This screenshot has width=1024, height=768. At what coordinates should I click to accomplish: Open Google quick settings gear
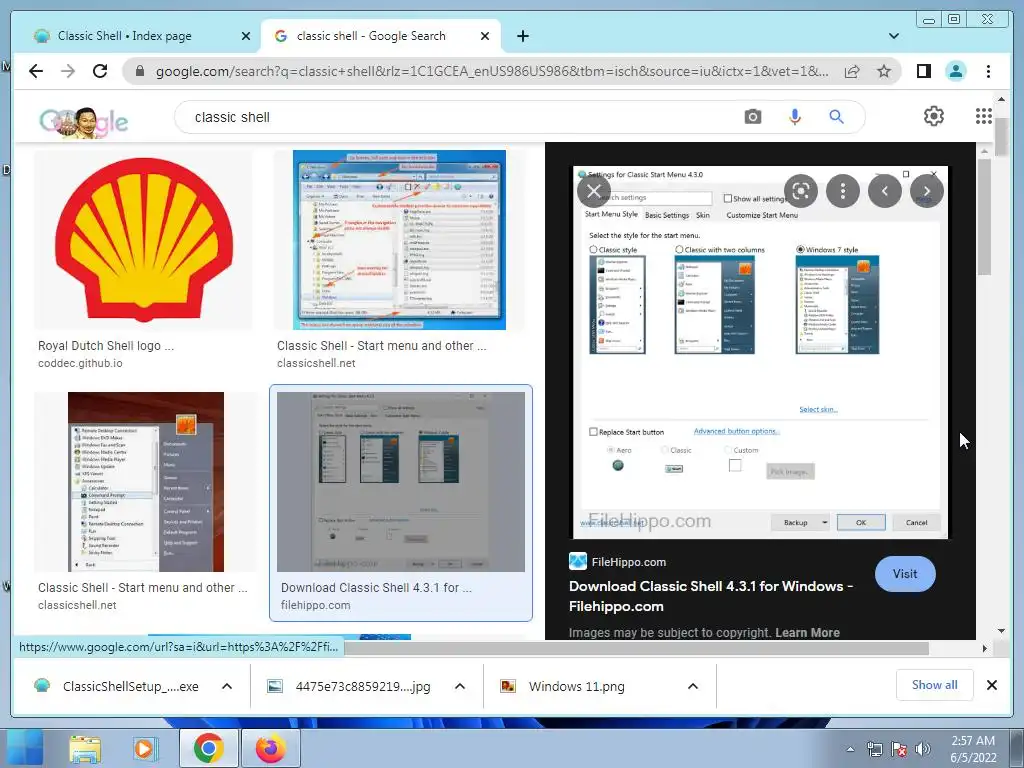(x=934, y=116)
